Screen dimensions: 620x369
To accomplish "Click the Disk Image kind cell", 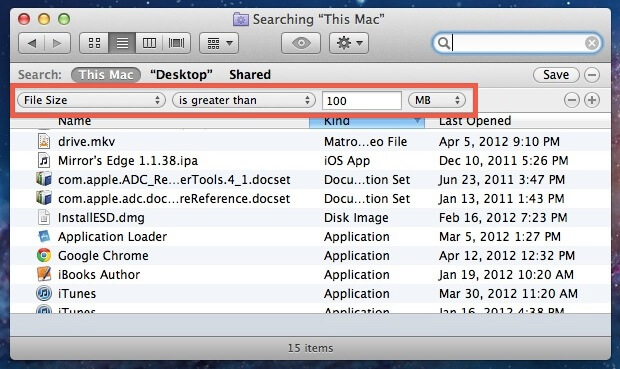I will 356,218.
